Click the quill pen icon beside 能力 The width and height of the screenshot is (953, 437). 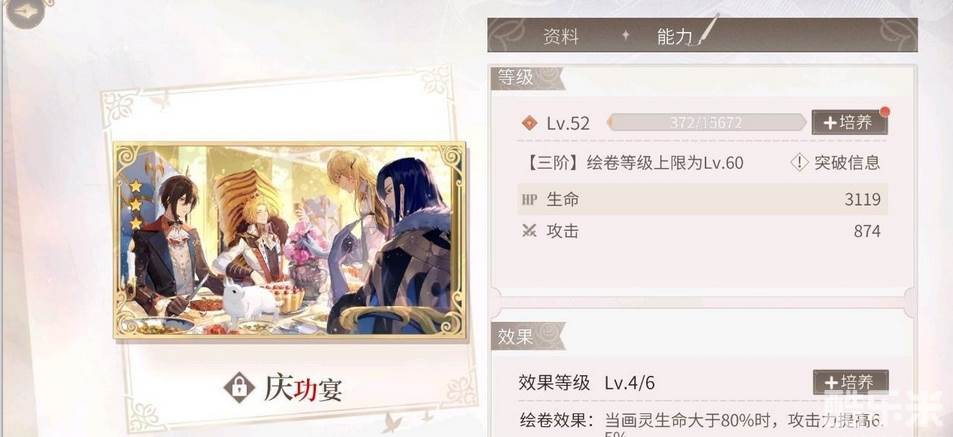pyautogui.click(x=706, y=29)
